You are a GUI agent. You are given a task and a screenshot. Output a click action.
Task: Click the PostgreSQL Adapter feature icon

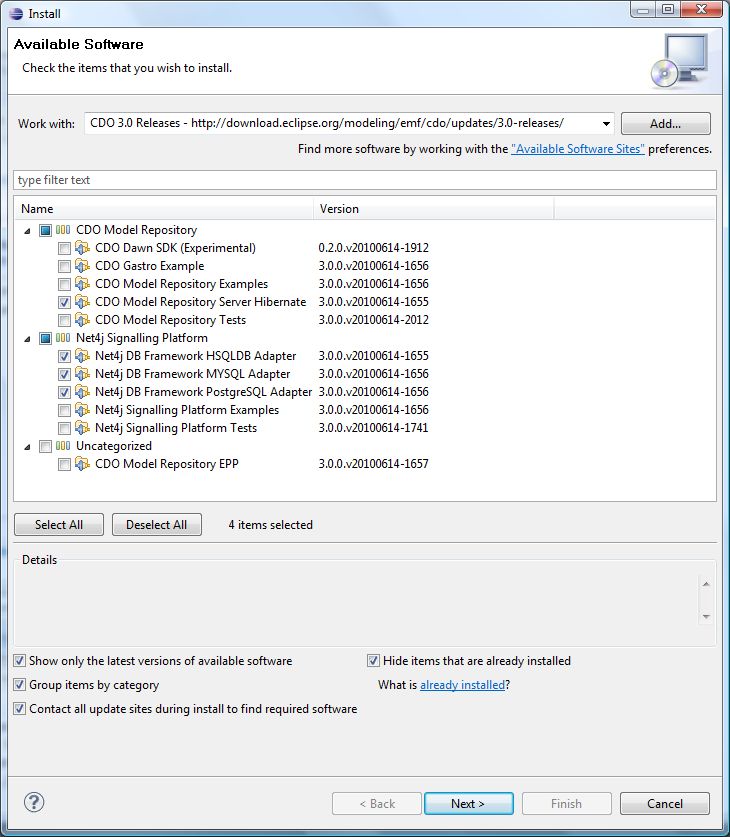click(82, 392)
